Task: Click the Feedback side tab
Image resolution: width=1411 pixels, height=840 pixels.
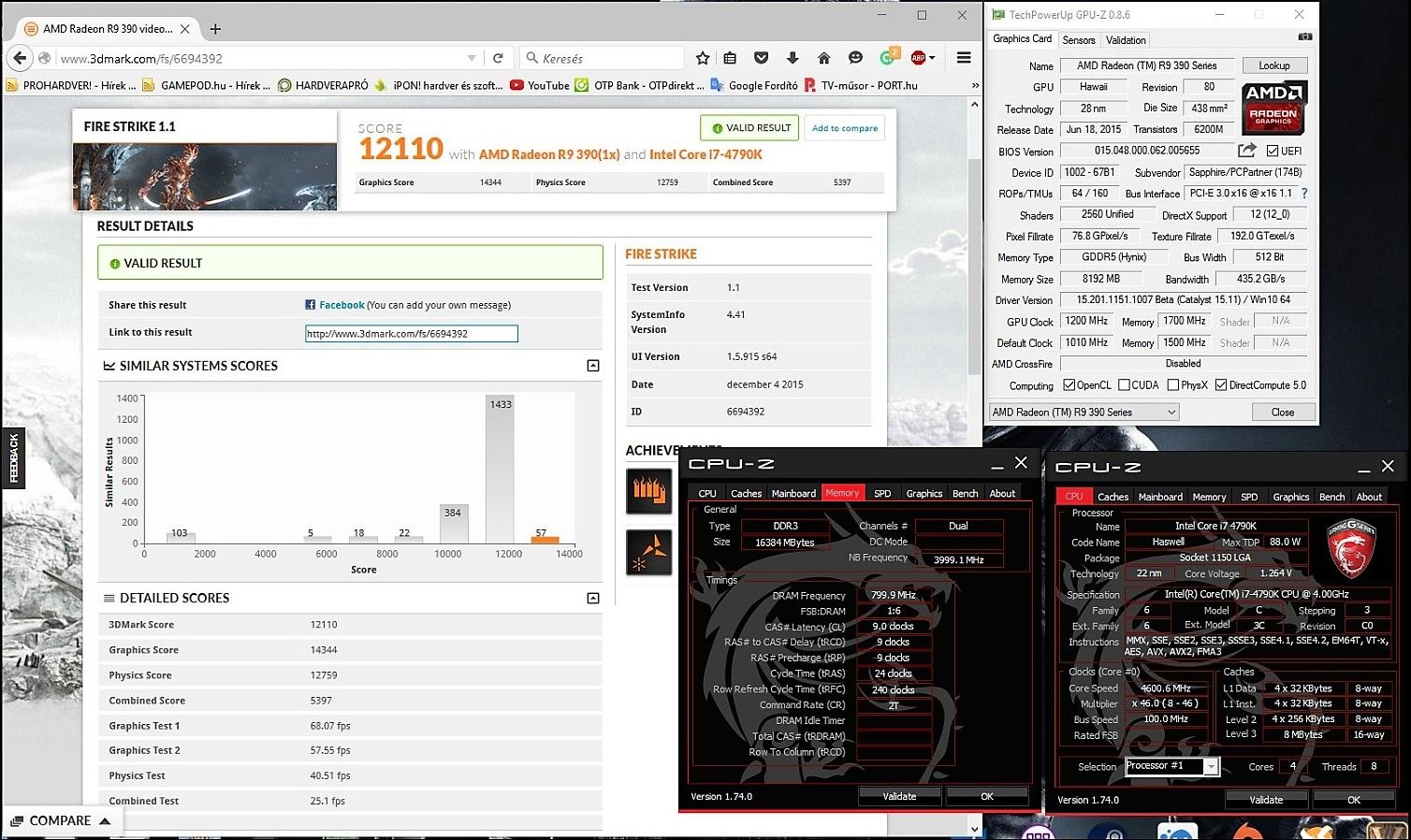Action: (14, 458)
